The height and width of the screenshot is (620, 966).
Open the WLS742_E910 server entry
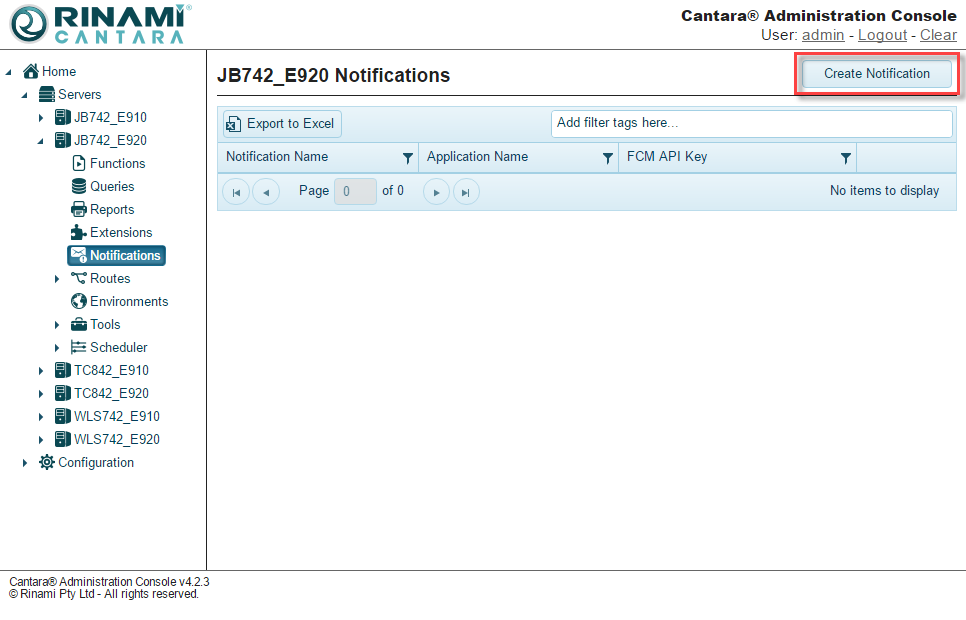[x=116, y=416]
